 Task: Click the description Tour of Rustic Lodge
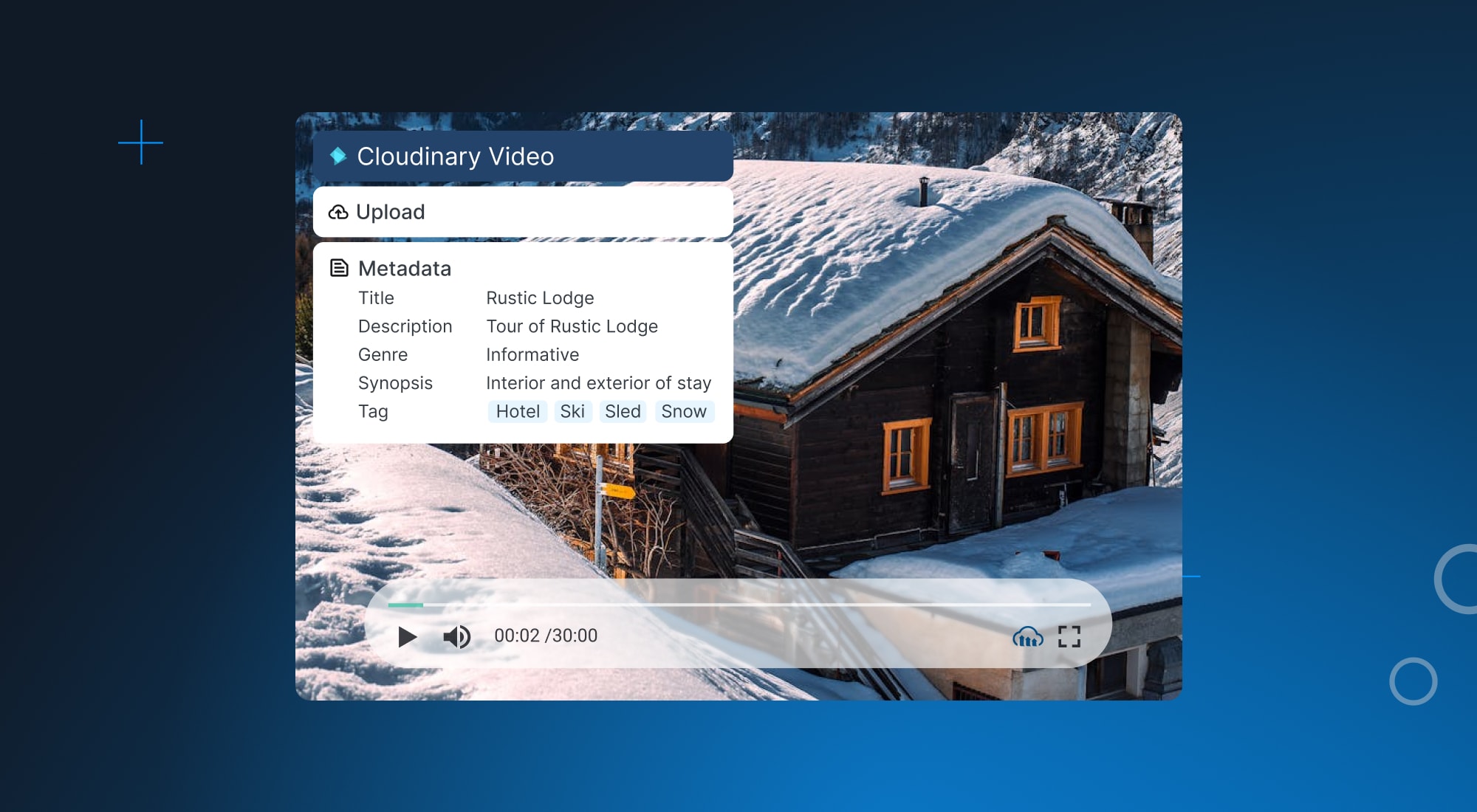(x=572, y=326)
